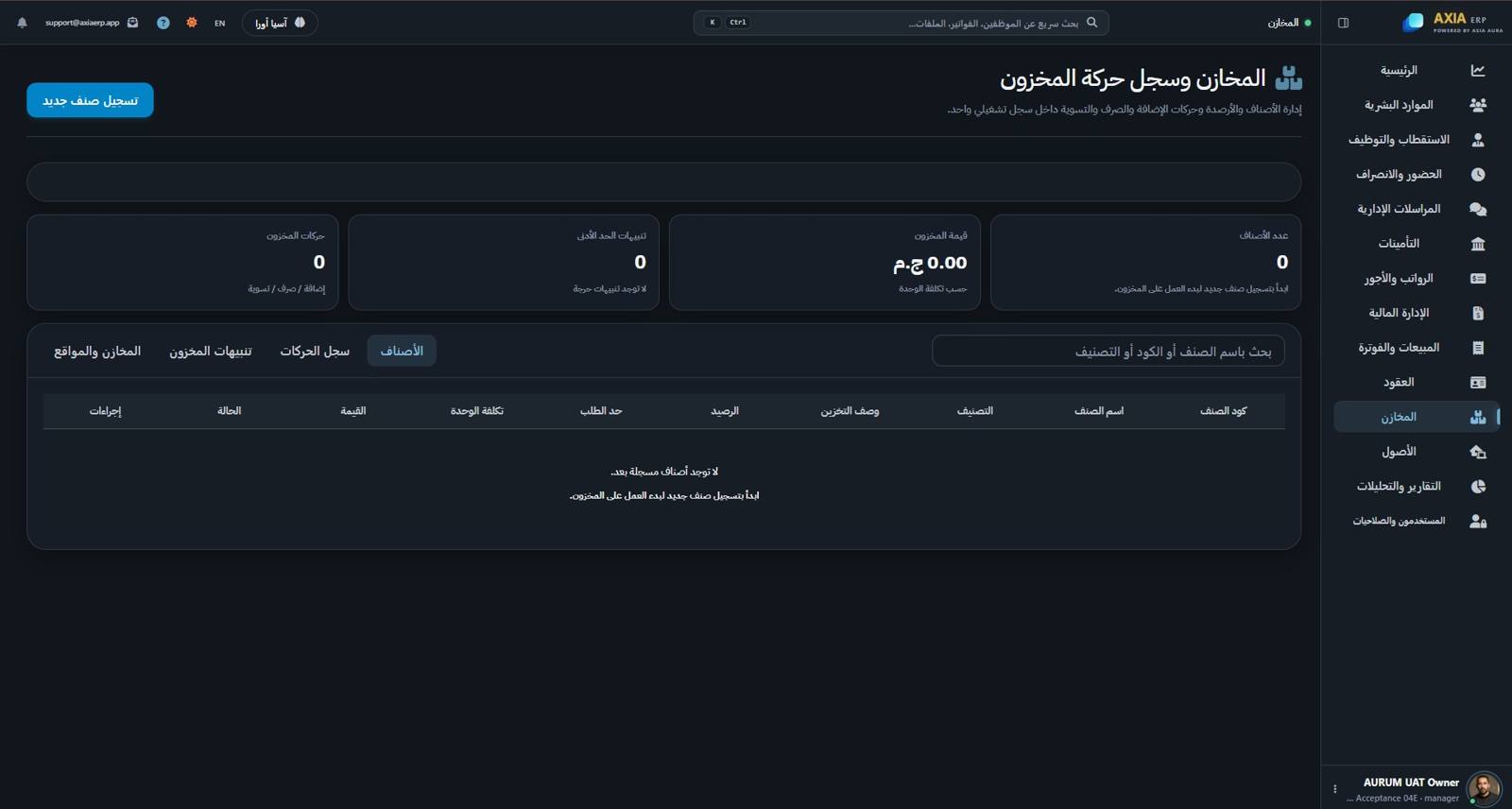This screenshot has height=809, width=1512.
Task: Open الاستقطاب والتوظيف recruitment icon
Action: 1478,140
